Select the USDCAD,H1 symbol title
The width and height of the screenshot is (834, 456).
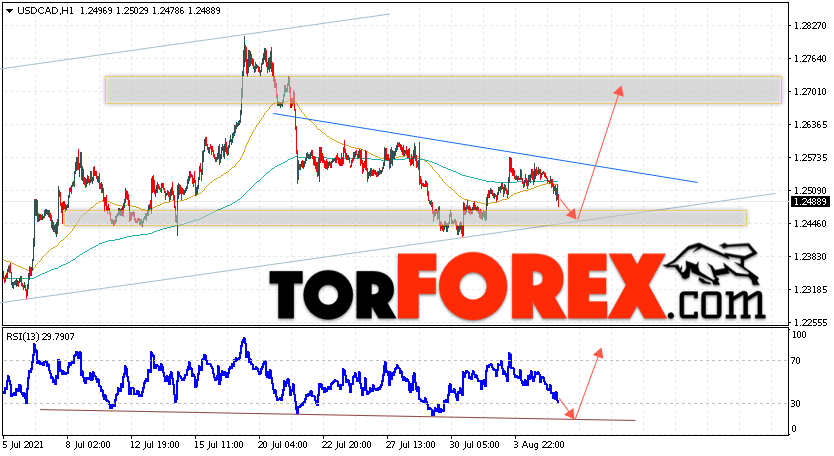point(45,11)
